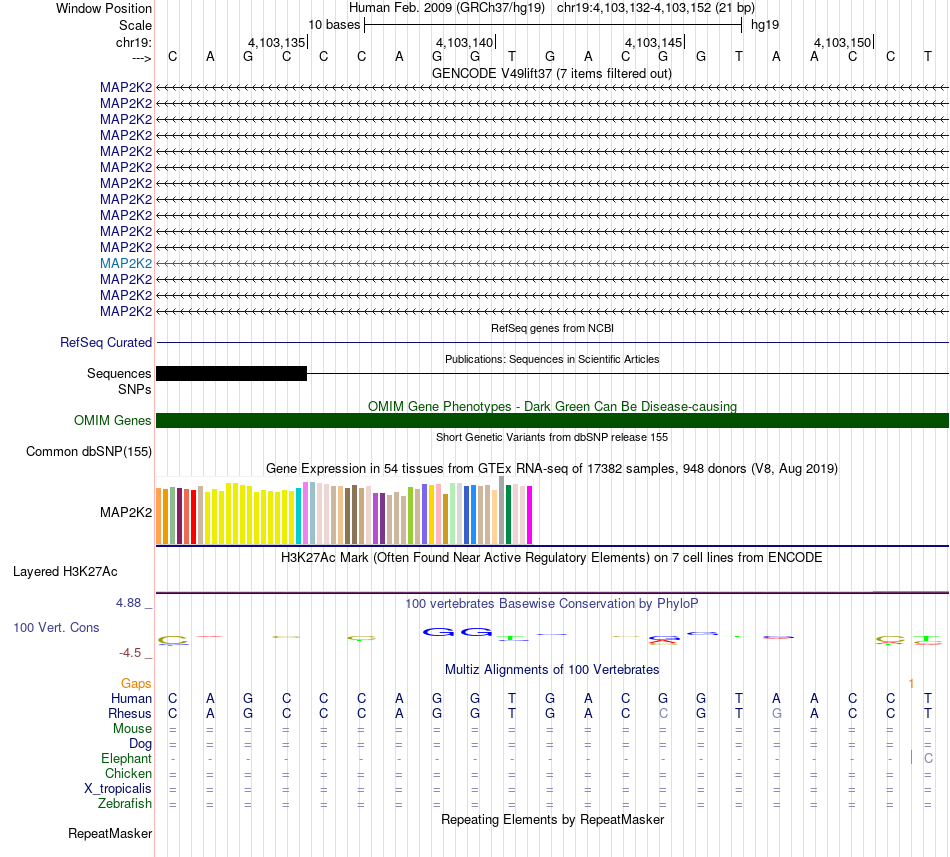Click the RepeatMasker track label
Image resolution: width=950 pixels, height=857 pixels.
click(110, 834)
